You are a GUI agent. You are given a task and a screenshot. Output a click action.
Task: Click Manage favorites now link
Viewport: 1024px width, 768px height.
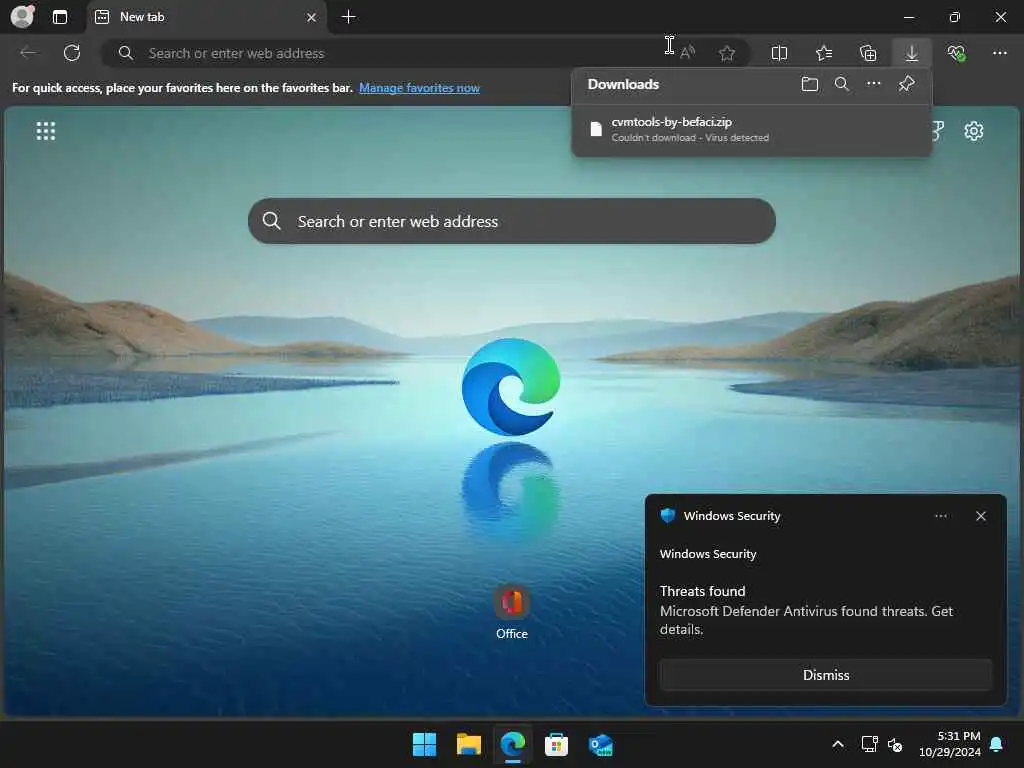(x=419, y=88)
